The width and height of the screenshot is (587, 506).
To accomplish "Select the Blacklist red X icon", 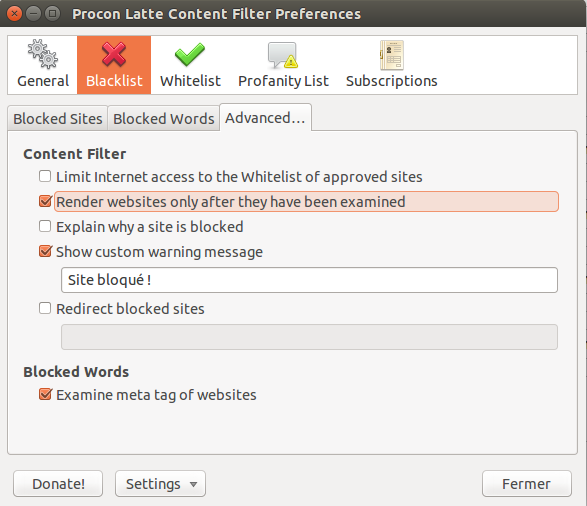I will tap(114, 54).
